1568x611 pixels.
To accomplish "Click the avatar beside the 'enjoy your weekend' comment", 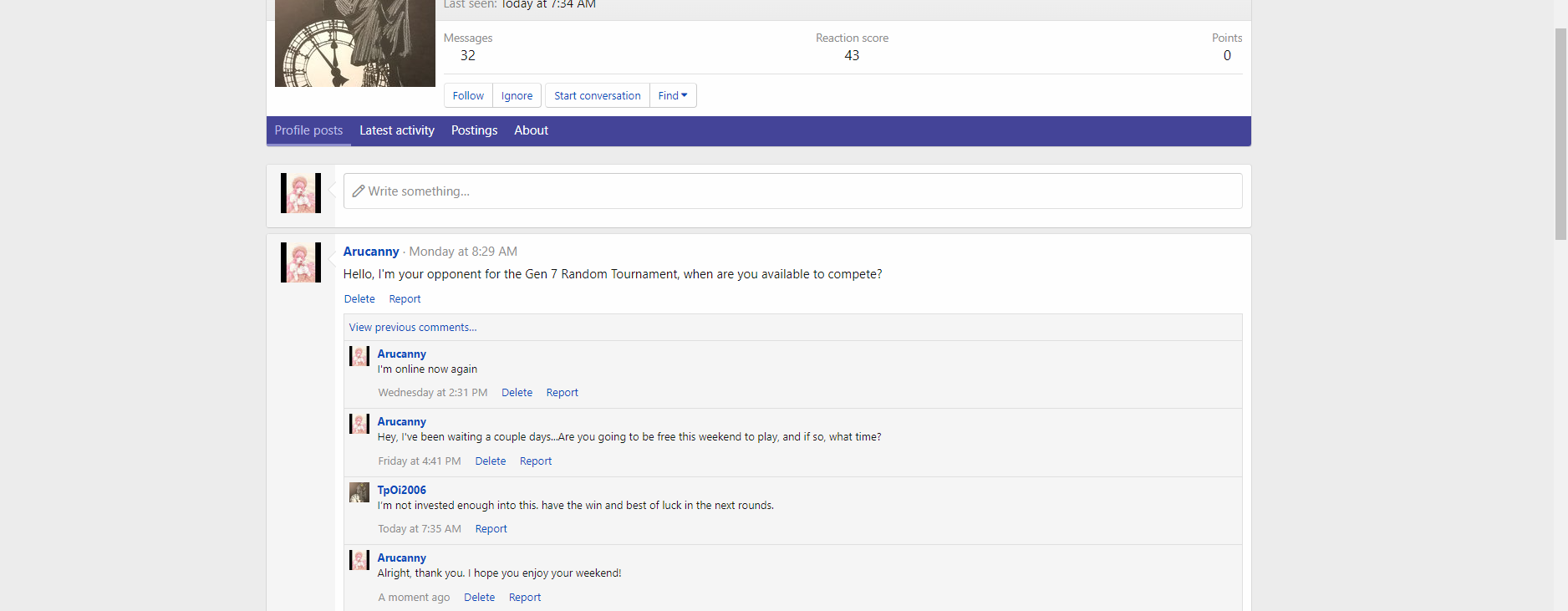I will point(359,560).
